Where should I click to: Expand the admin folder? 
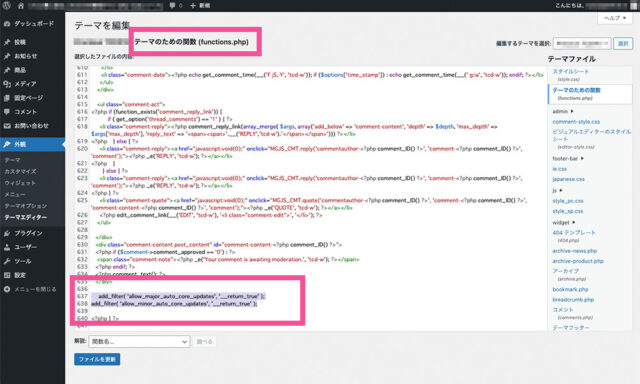click(563, 111)
